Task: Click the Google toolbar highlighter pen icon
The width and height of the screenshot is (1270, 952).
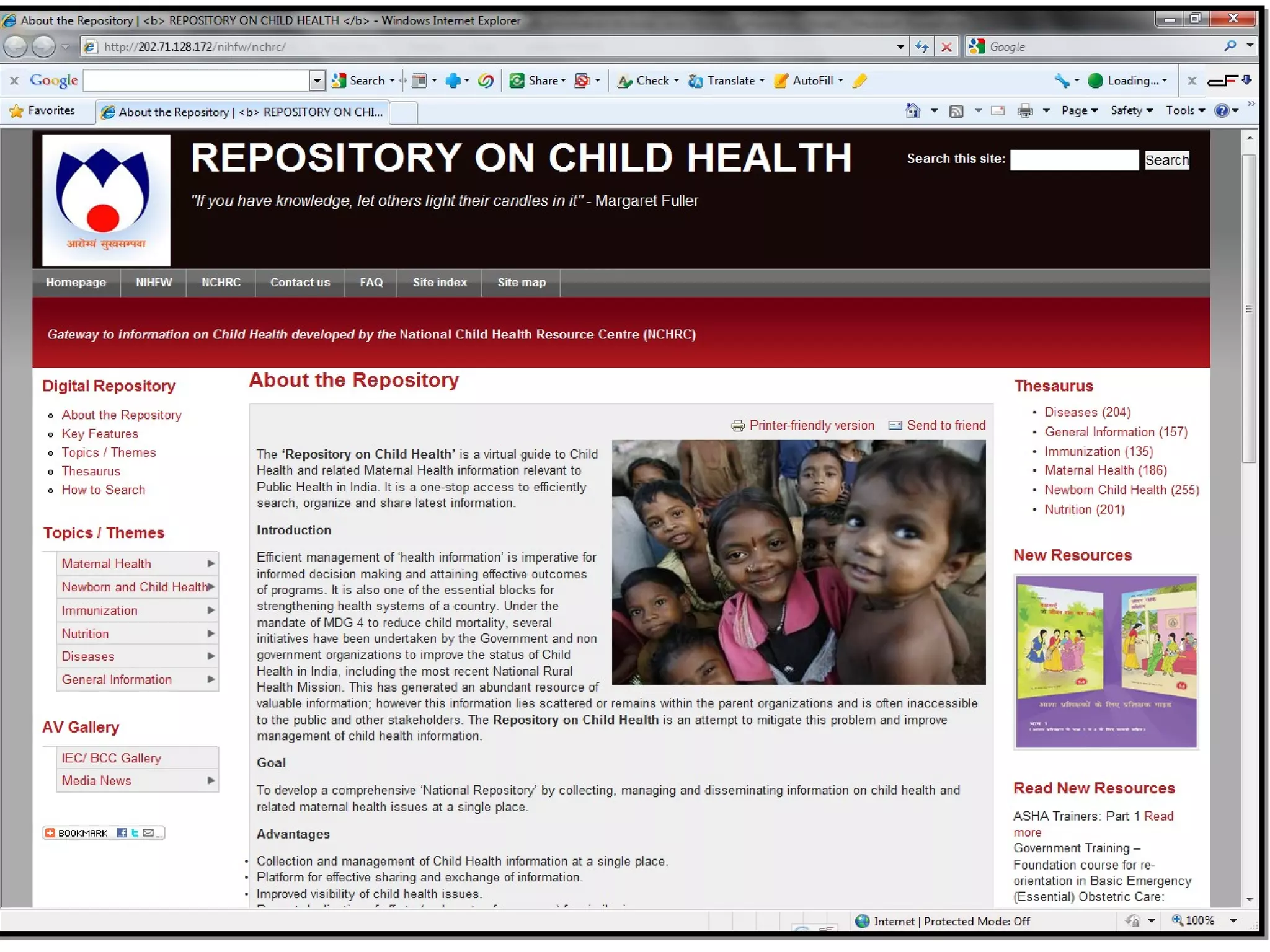Action: pos(859,81)
